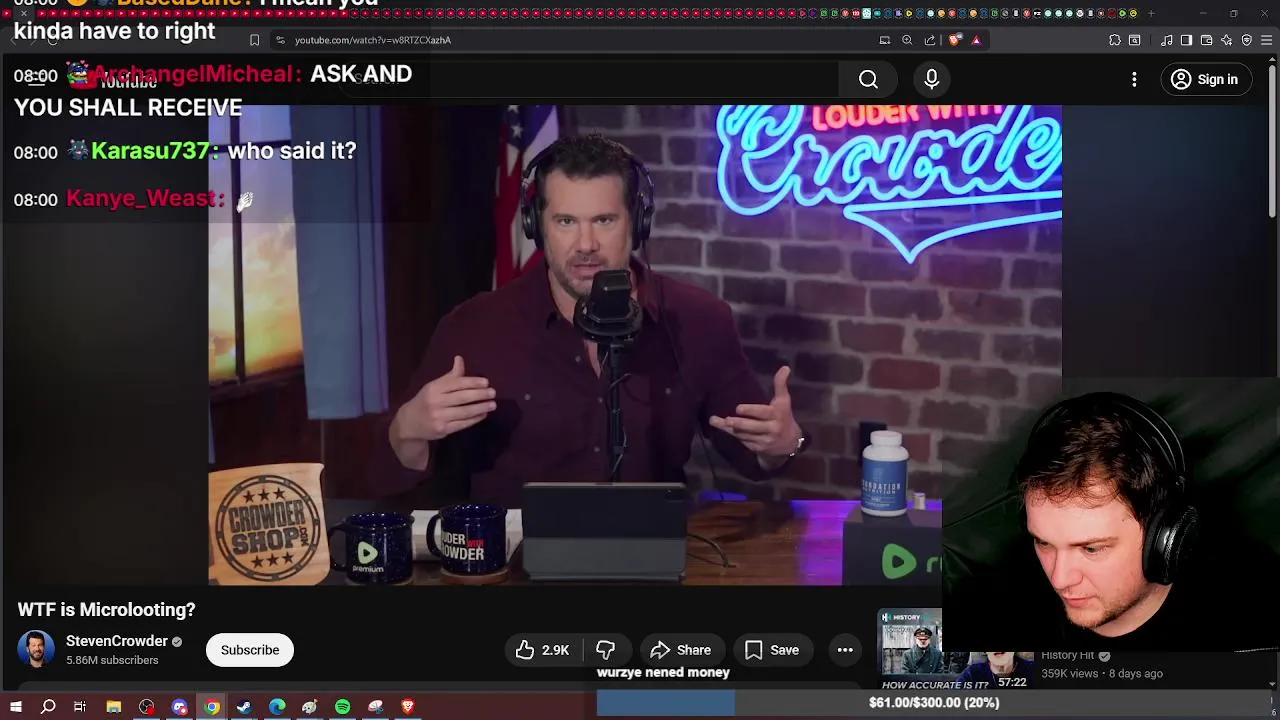This screenshot has height=720, width=1280.
Task: Click the install/cast screen icon in address bar
Action: 884,40
